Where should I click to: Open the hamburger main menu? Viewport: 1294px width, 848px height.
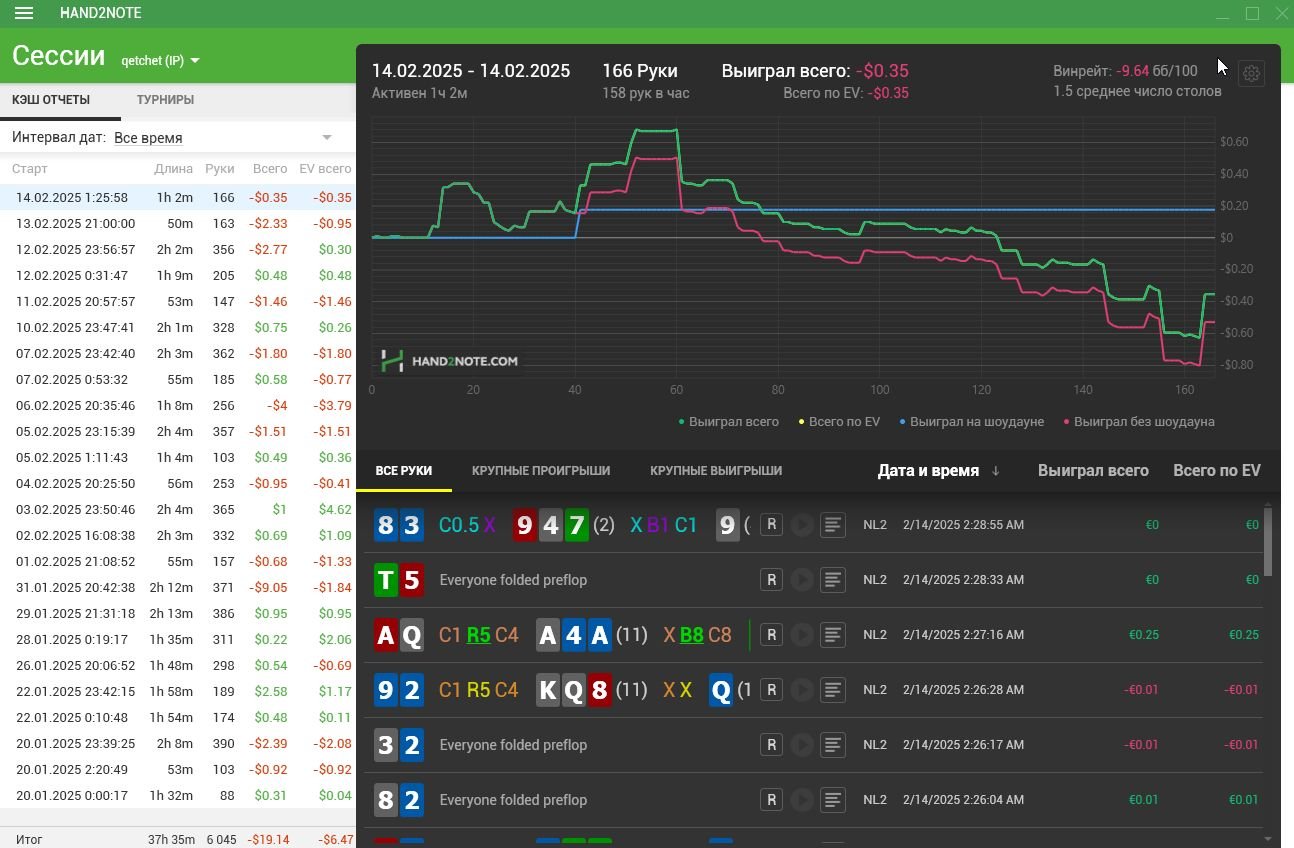(24, 13)
